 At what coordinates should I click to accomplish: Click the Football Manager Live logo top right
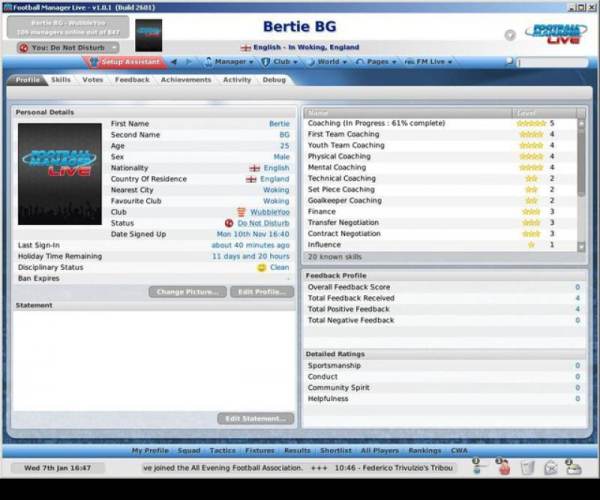click(556, 34)
